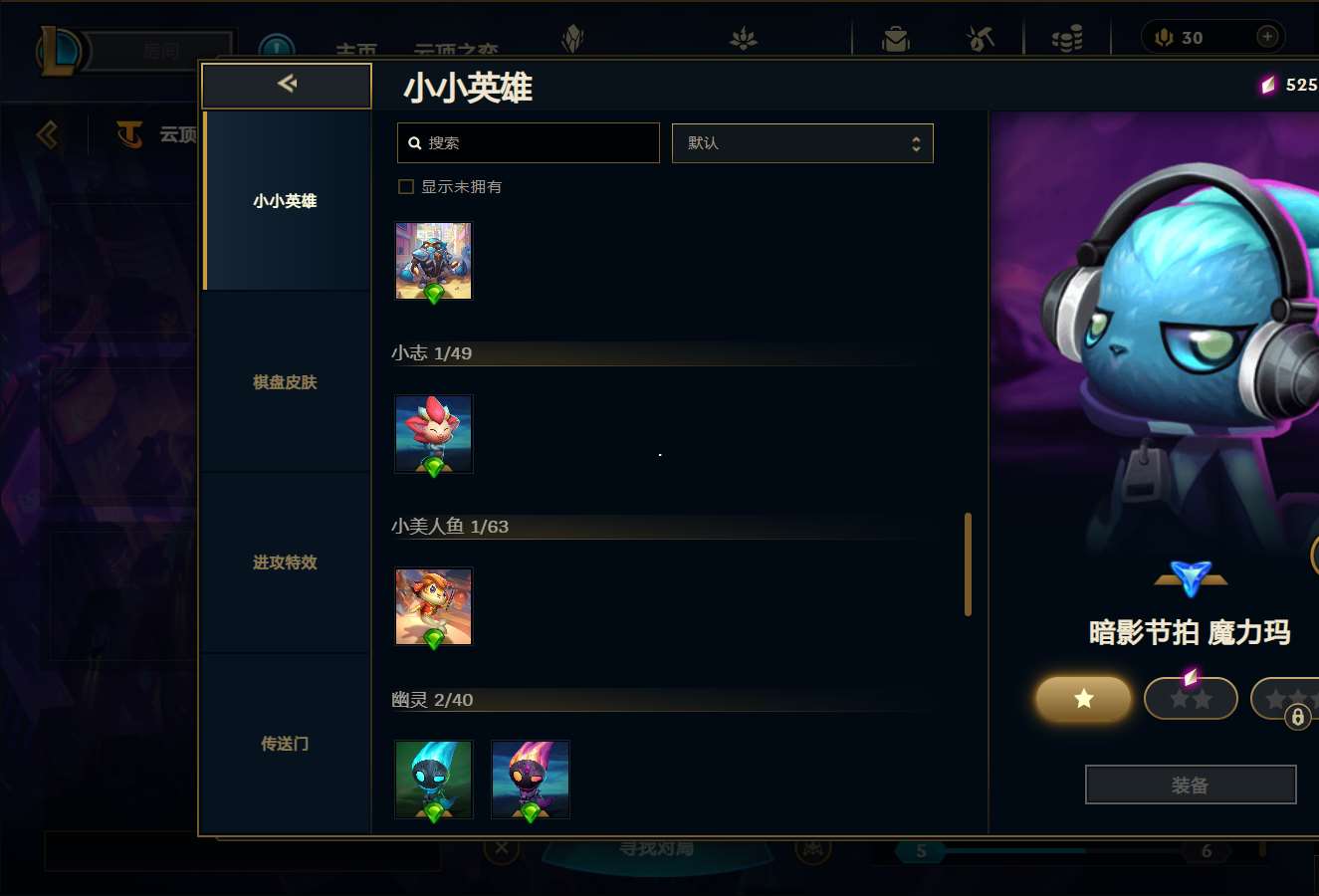Click the dropdown arrows on the 默认 selector
This screenshot has width=1319, height=896.
[x=916, y=144]
